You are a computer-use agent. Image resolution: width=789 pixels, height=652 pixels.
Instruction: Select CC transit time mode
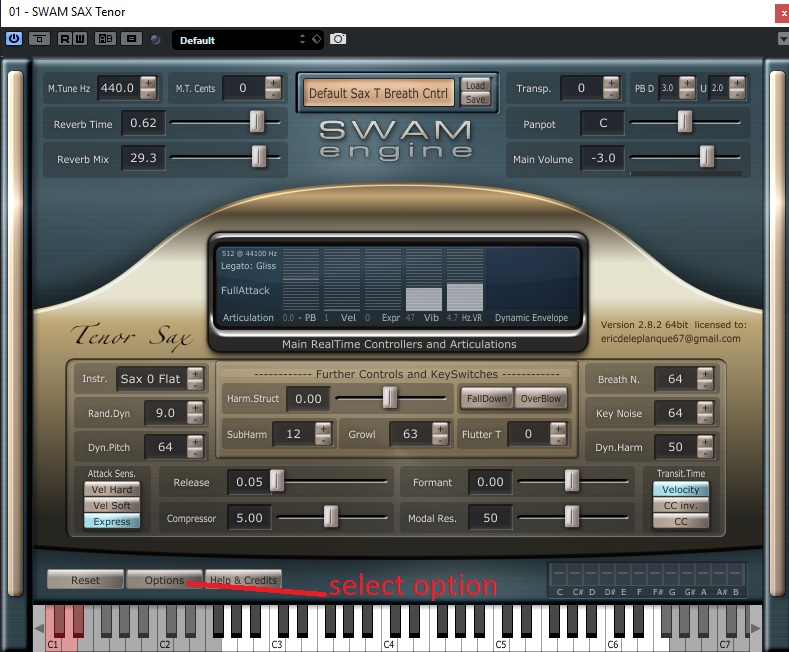pyautogui.click(x=680, y=522)
